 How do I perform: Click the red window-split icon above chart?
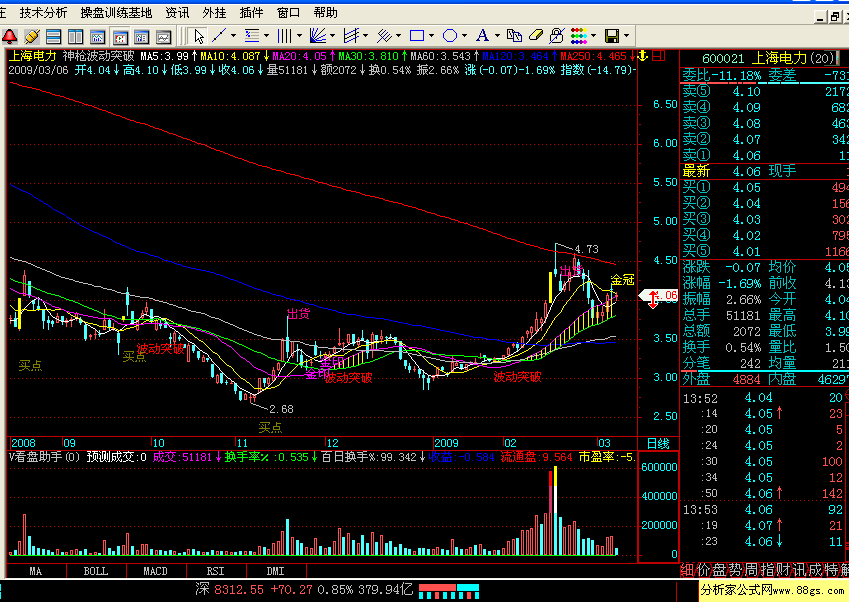tap(658, 55)
